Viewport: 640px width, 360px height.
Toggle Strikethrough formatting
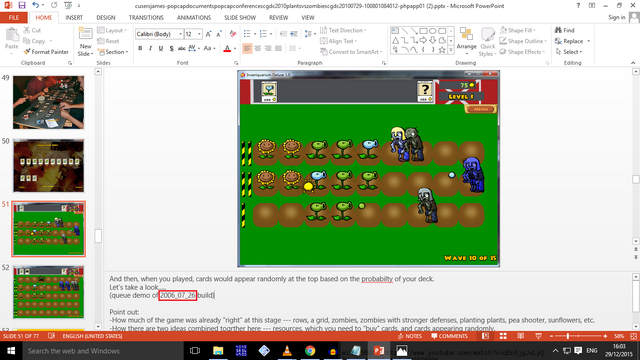[182, 49]
